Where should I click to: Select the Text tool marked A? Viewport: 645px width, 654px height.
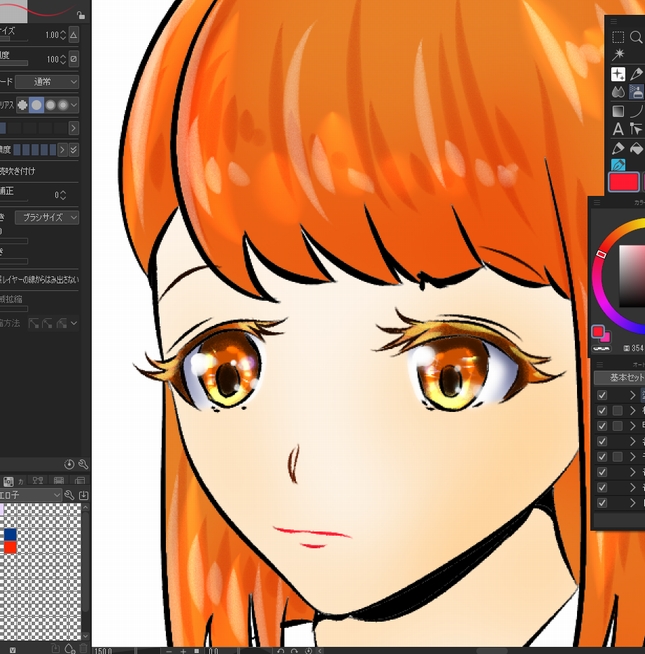[618, 129]
